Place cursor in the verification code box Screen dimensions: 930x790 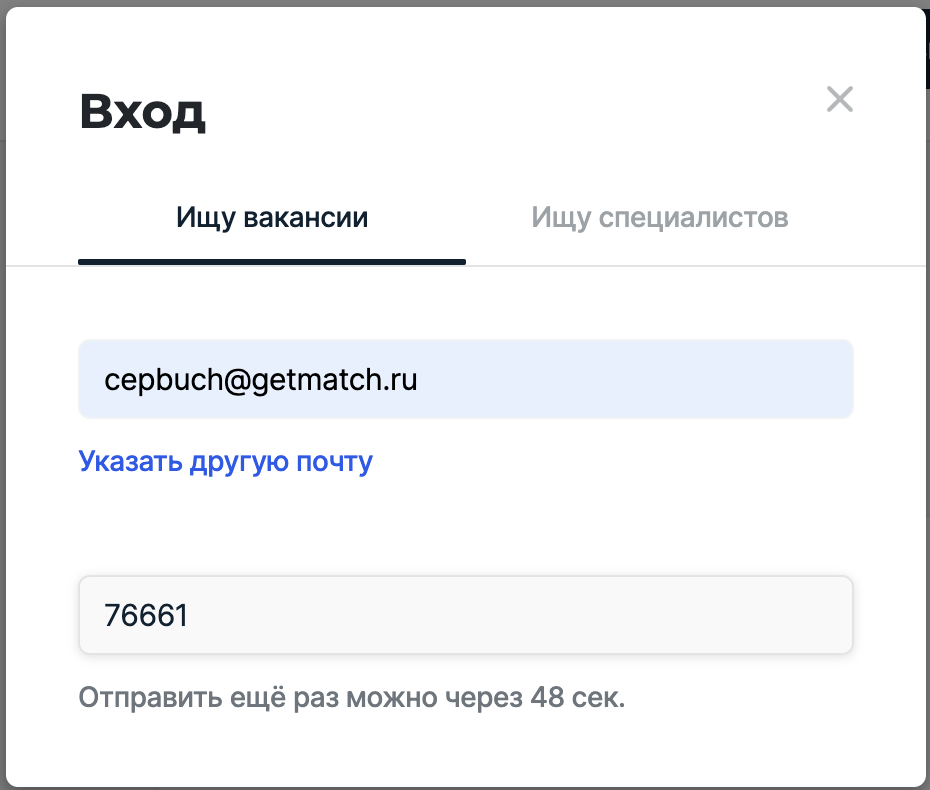(x=465, y=615)
